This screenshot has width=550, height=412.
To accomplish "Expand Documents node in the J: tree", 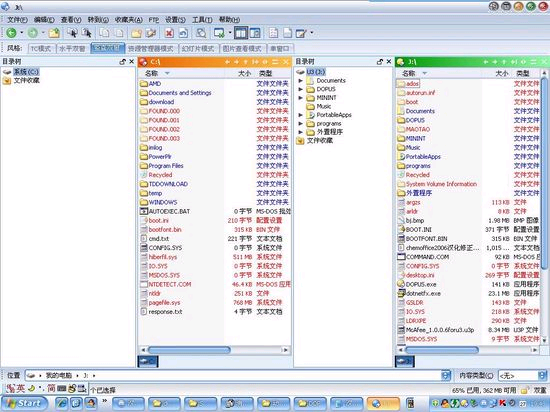I will coord(301,81).
